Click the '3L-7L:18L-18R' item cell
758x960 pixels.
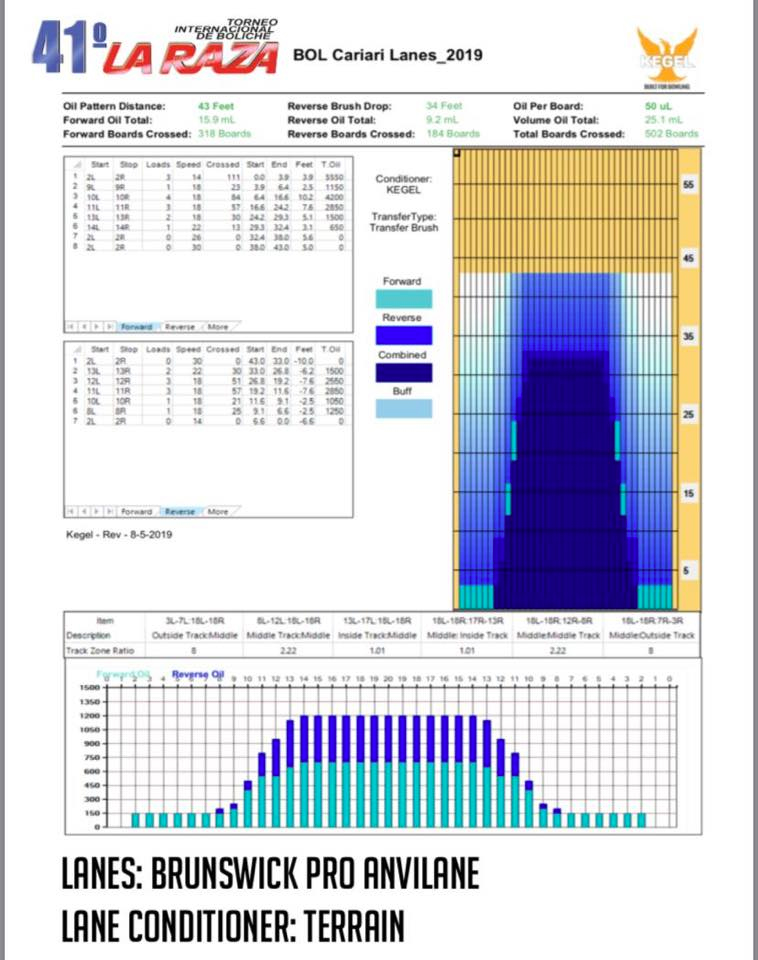click(194, 620)
